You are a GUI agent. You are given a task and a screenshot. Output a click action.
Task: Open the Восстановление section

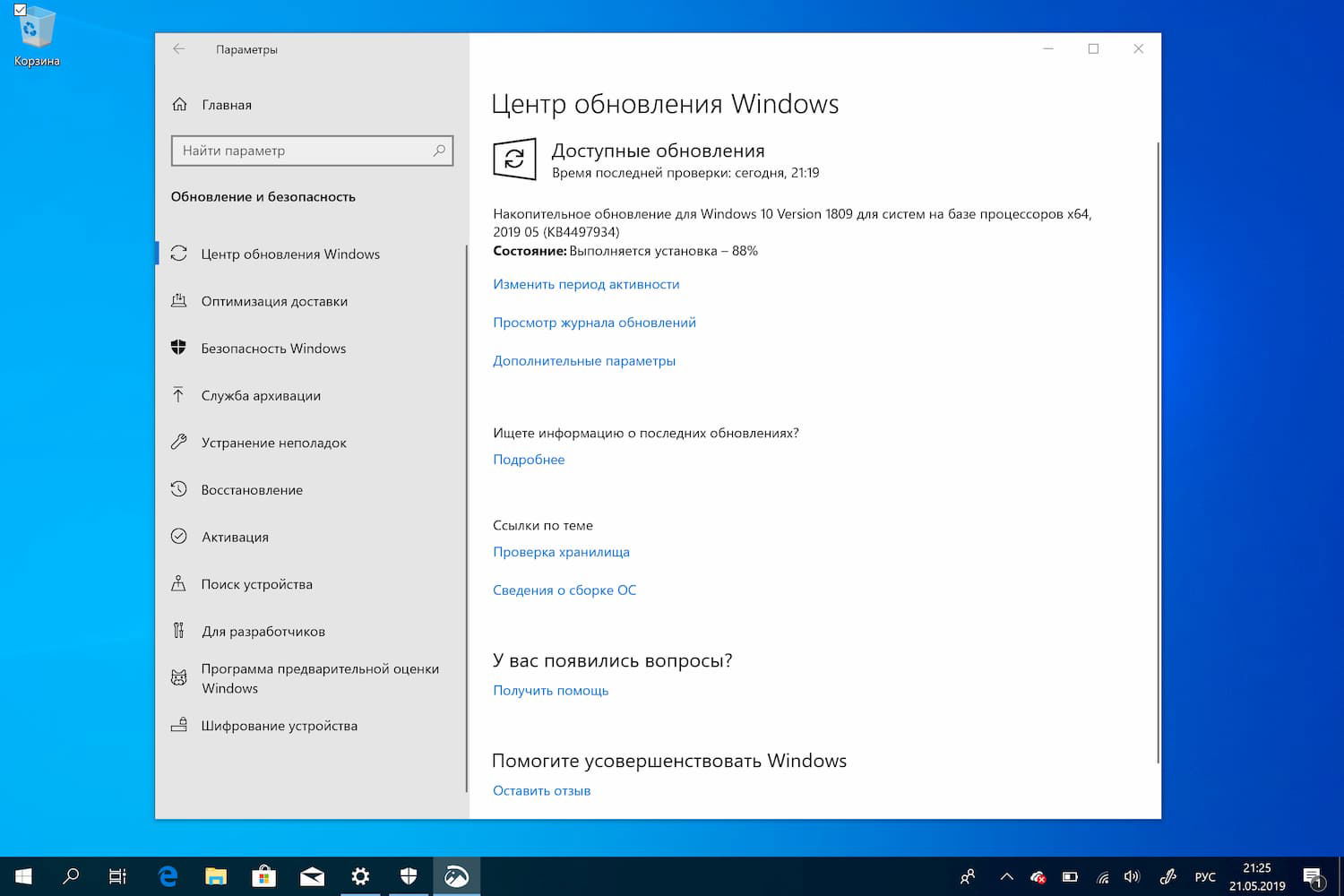251,489
